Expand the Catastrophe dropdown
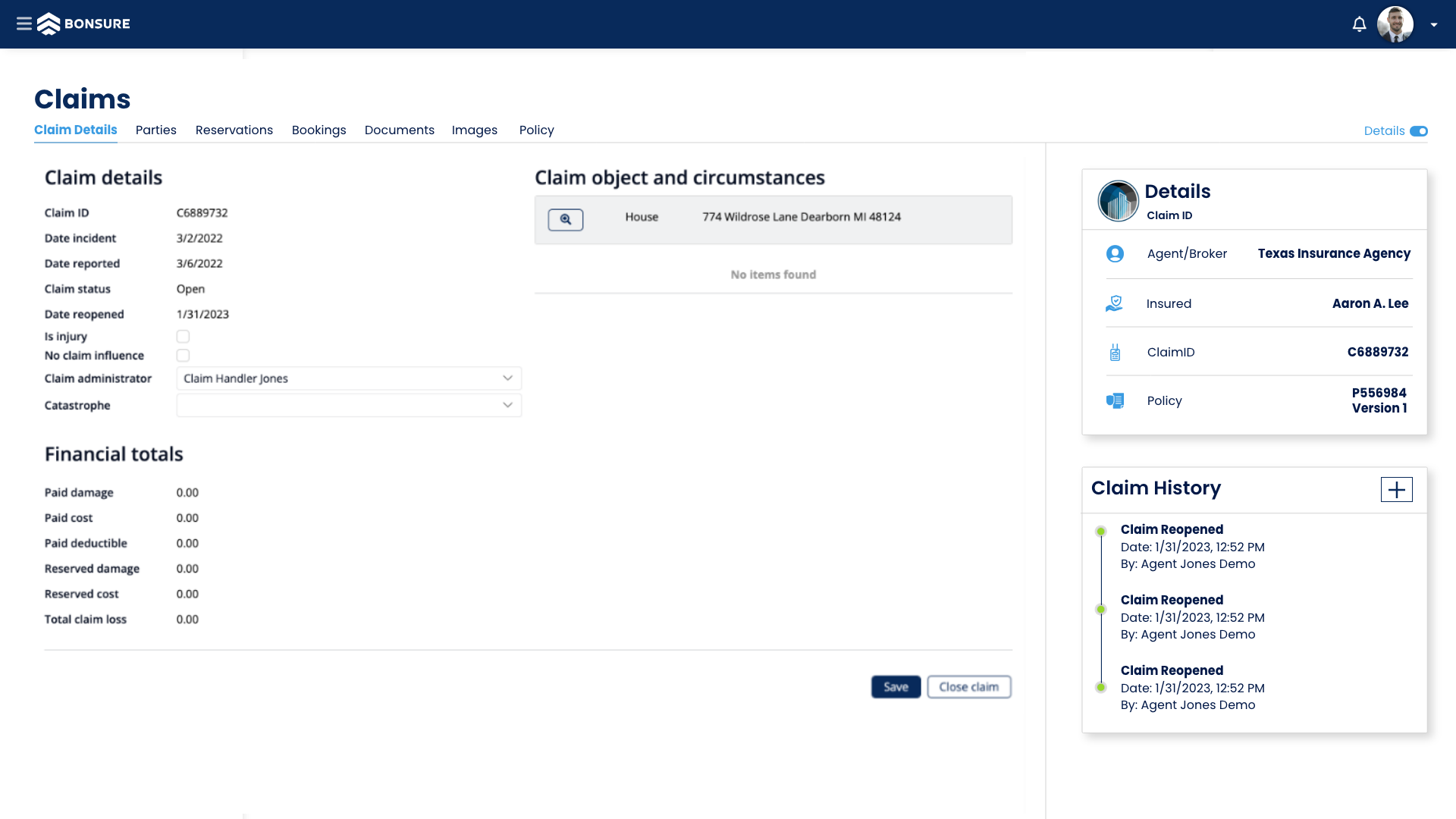 pyautogui.click(x=507, y=405)
